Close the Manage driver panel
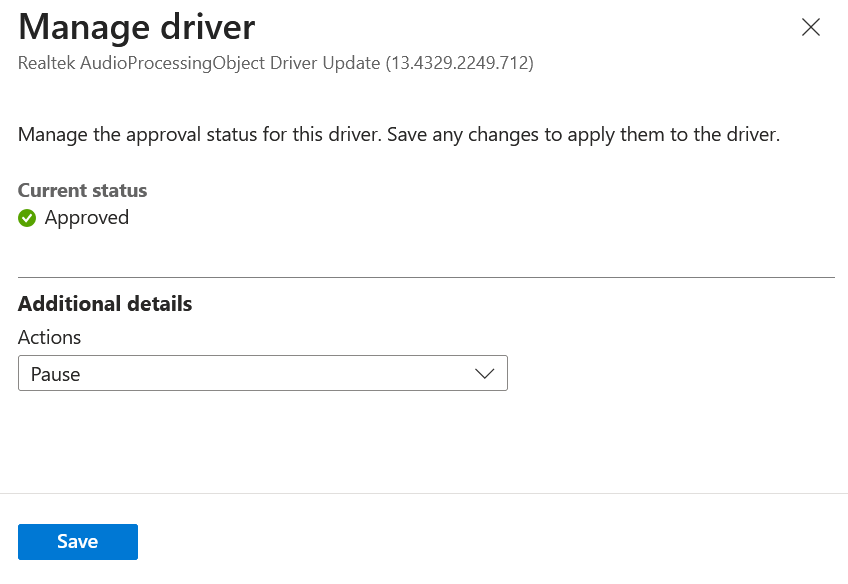 pyautogui.click(x=811, y=27)
